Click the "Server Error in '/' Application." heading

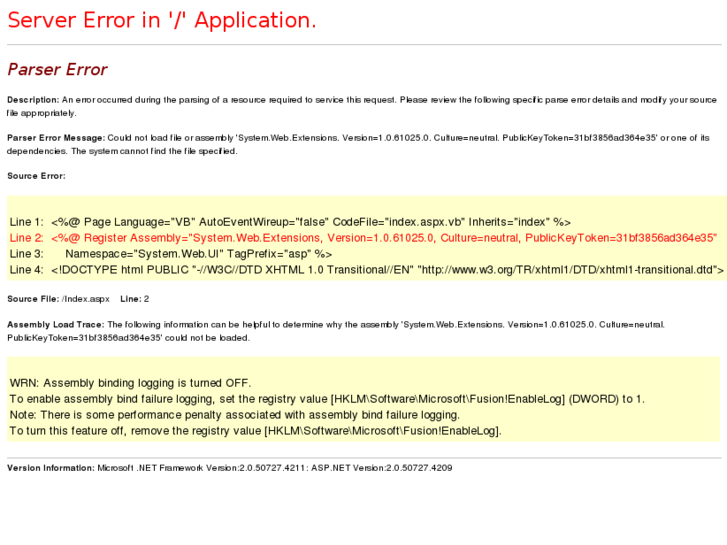tap(162, 20)
